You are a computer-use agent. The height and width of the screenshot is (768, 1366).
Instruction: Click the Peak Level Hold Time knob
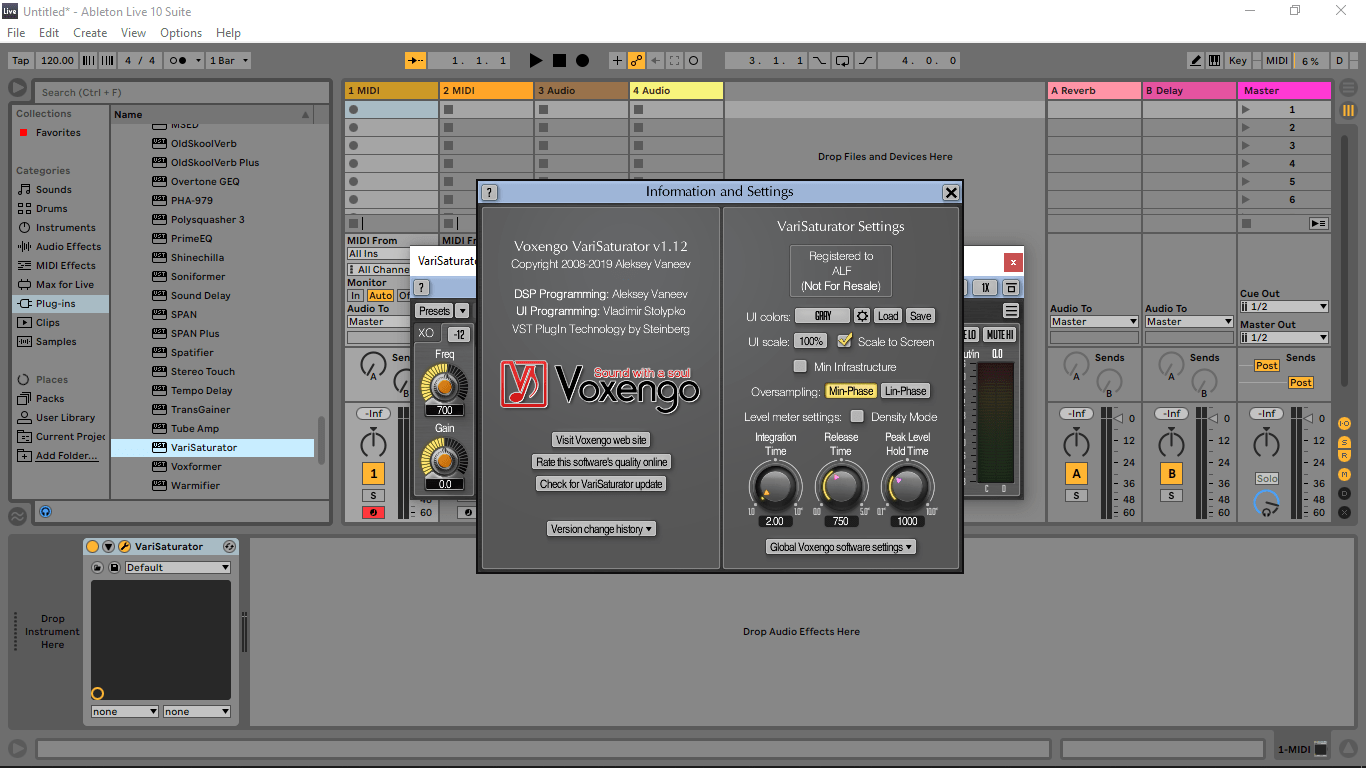click(x=907, y=486)
